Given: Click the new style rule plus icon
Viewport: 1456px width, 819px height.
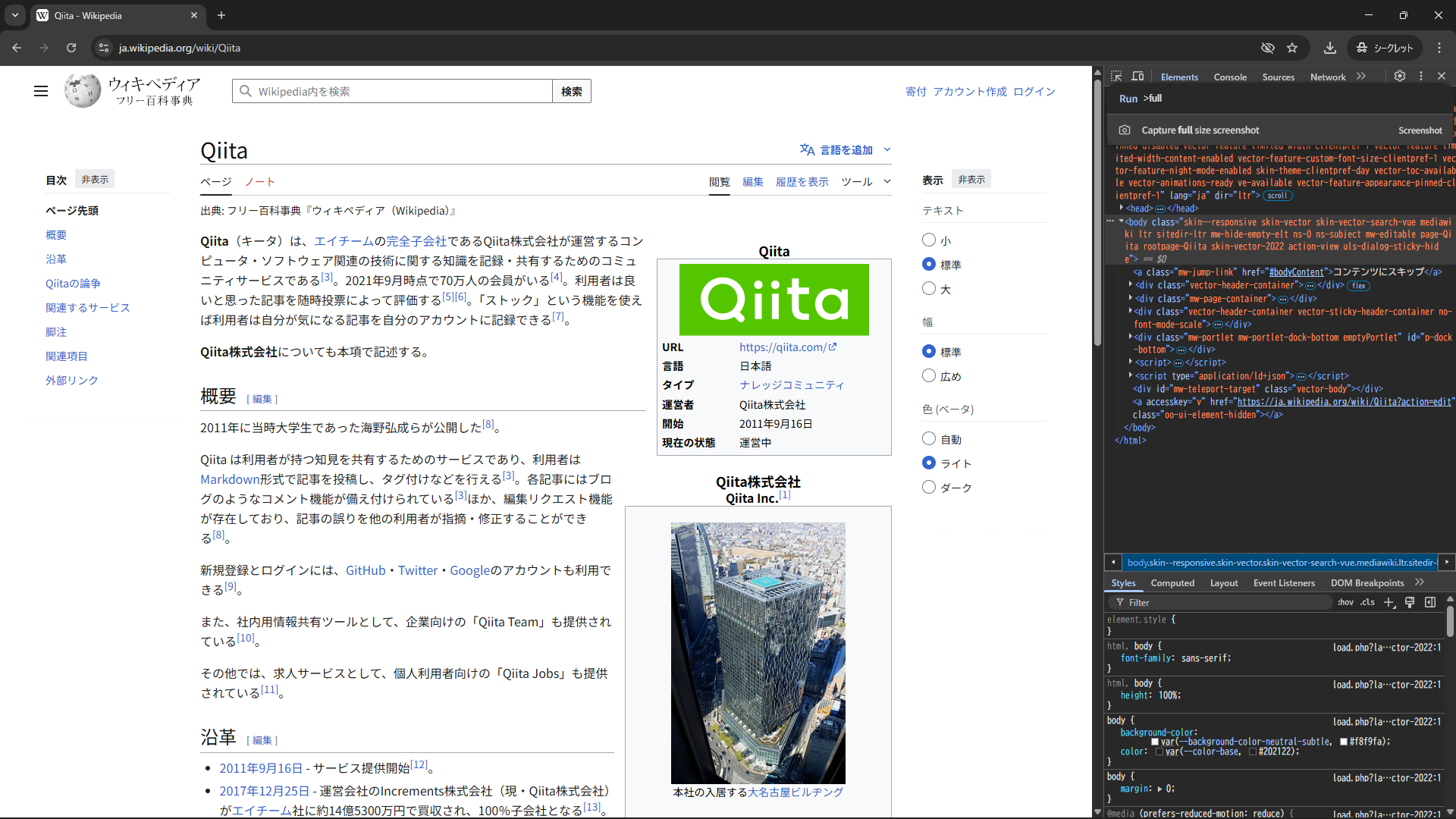Looking at the screenshot, I should pos(1389,602).
